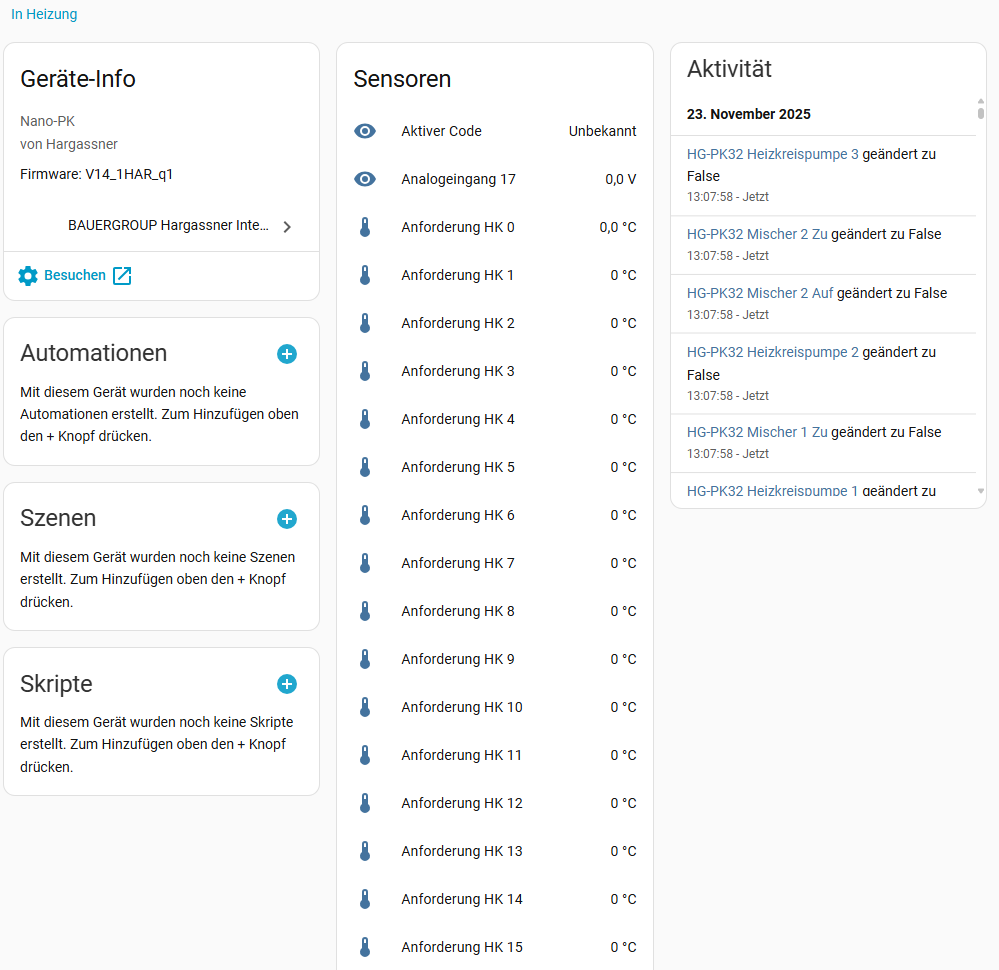Open the Besuchen device link
The width and height of the screenshot is (999, 970).
pyautogui.click(x=75, y=275)
